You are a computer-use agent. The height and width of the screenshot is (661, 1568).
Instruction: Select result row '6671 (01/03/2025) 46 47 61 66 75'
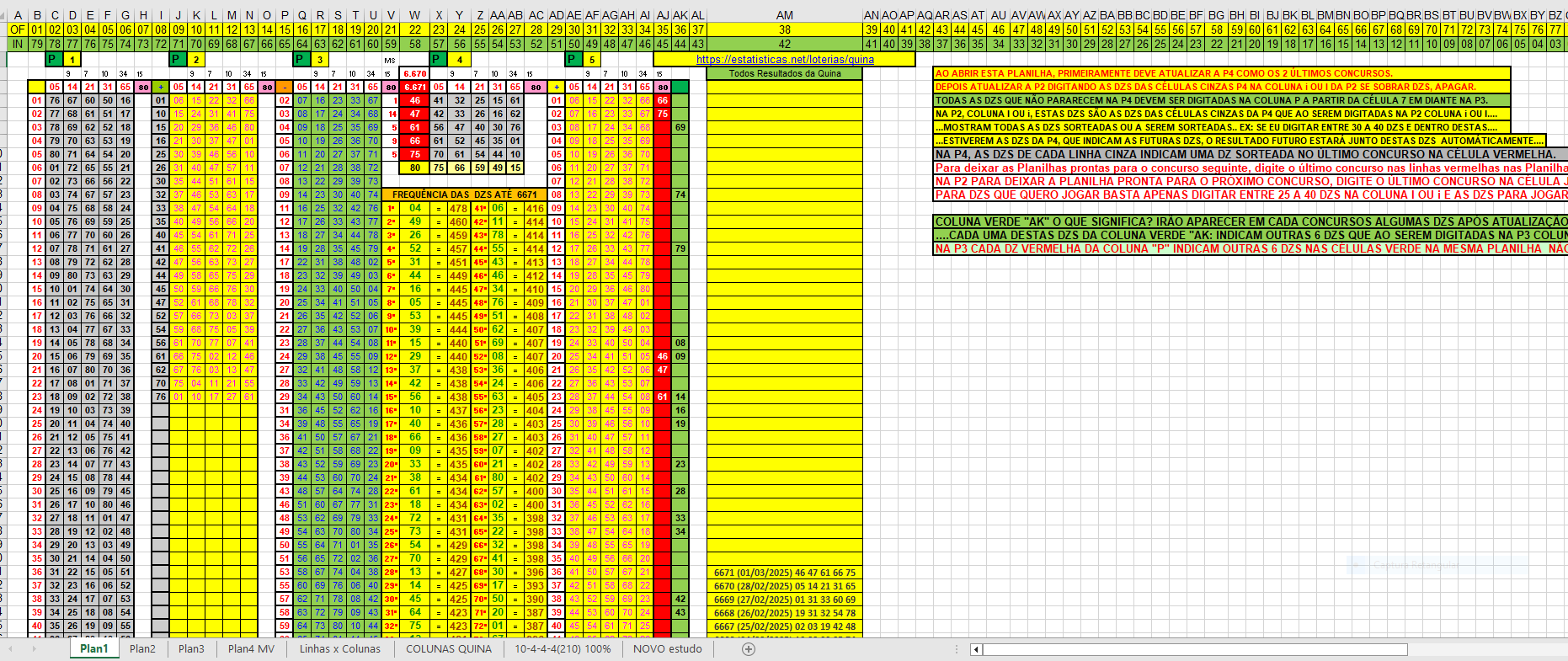(x=784, y=573)
